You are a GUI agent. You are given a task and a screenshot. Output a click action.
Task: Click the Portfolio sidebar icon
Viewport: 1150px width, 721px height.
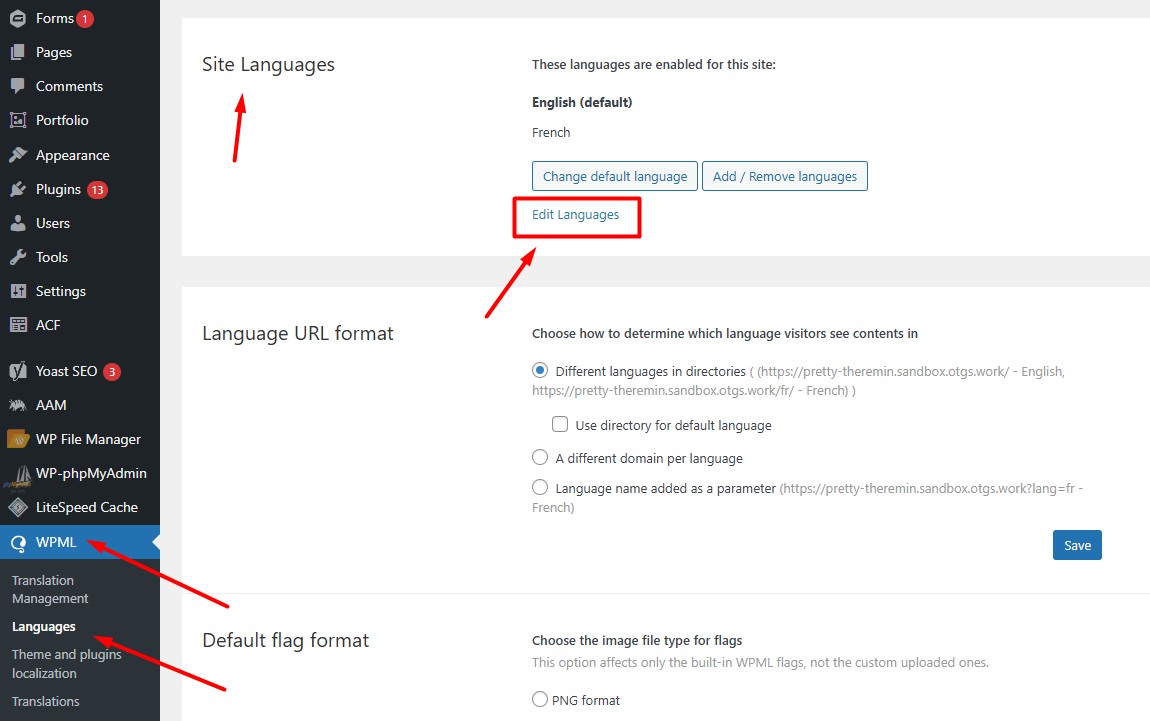tap(18, 120)
